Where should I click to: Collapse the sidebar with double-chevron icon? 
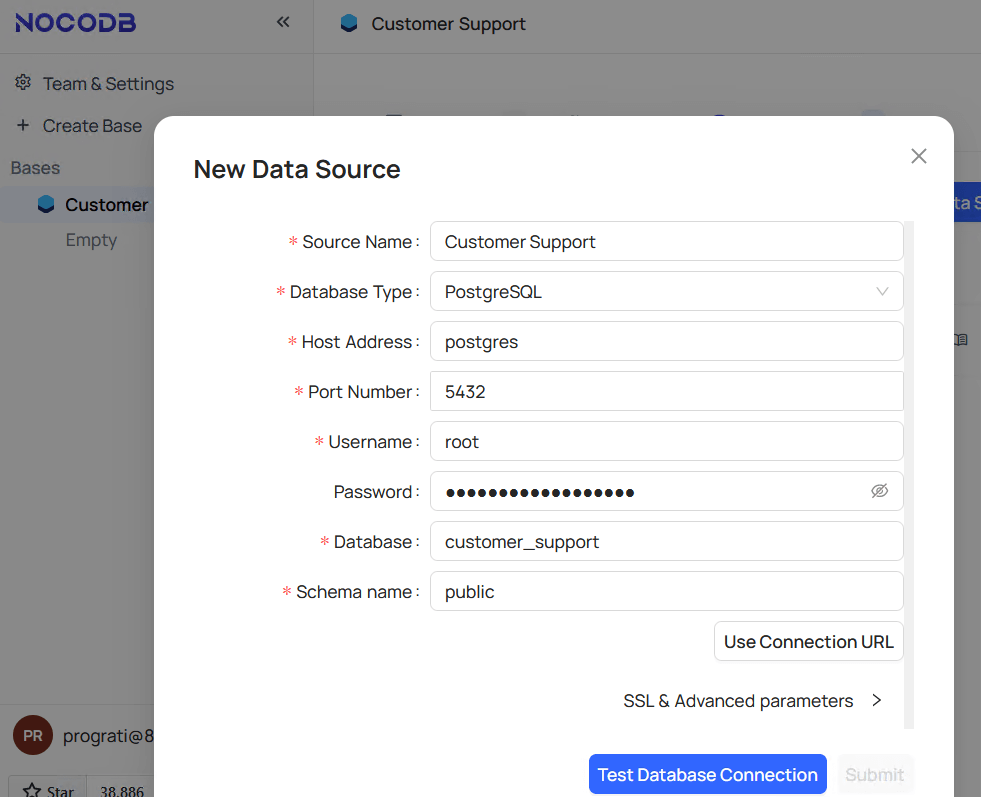pos(283,22)
